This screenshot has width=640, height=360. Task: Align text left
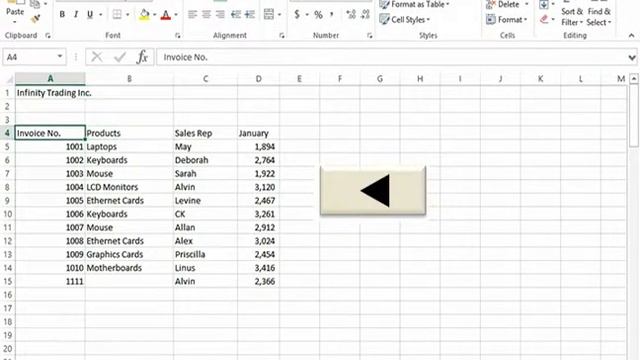click(192, 15)
